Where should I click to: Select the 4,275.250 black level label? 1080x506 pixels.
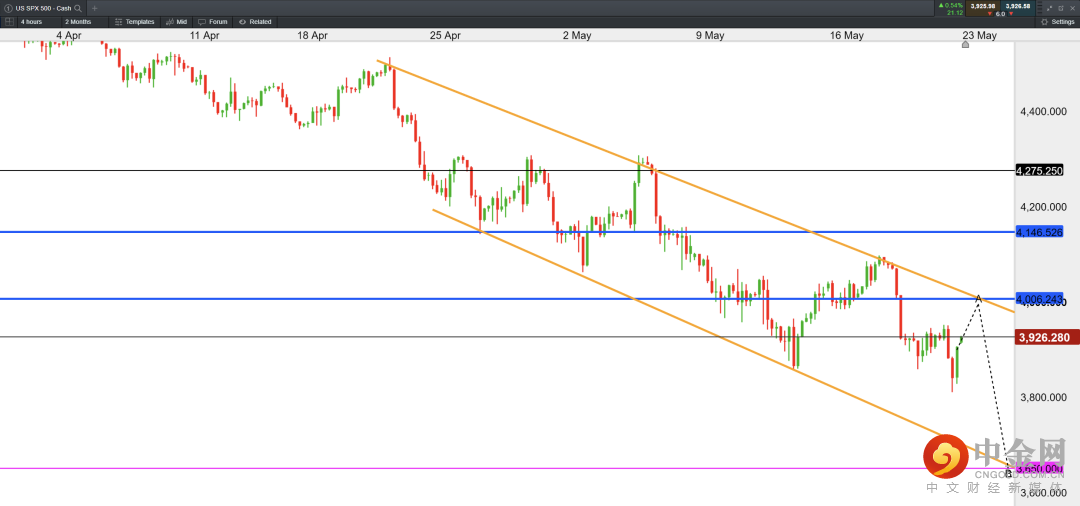pyautogui.click(x=1039, y=171)
